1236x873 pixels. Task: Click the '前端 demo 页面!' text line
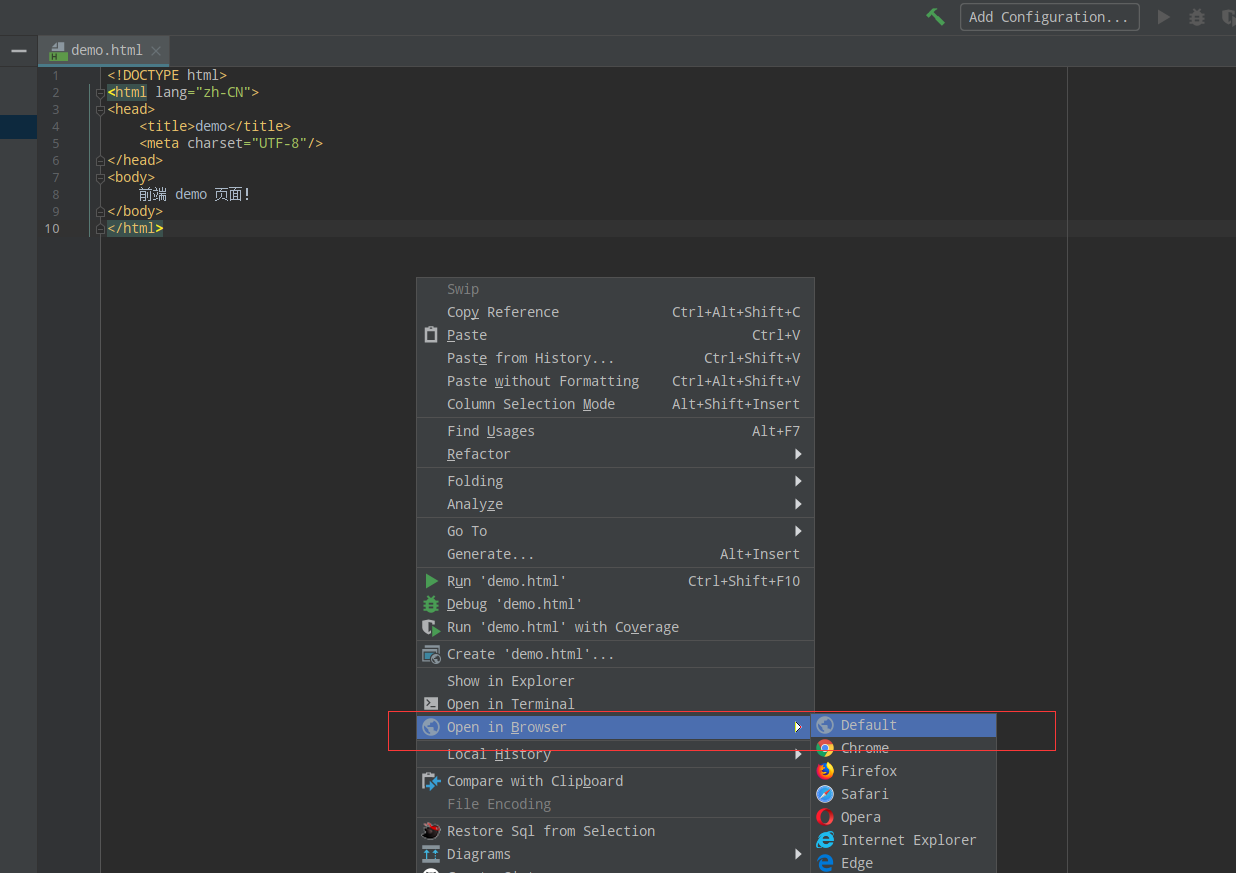[x=195, y=194]
